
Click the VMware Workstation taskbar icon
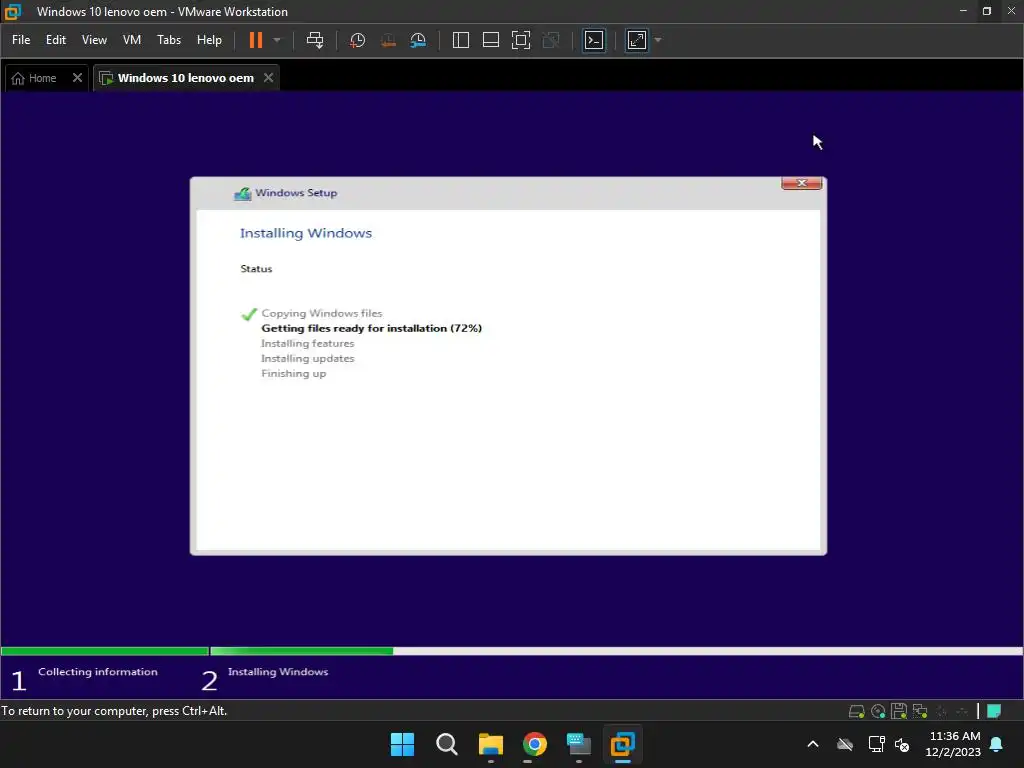pos(622,744)
